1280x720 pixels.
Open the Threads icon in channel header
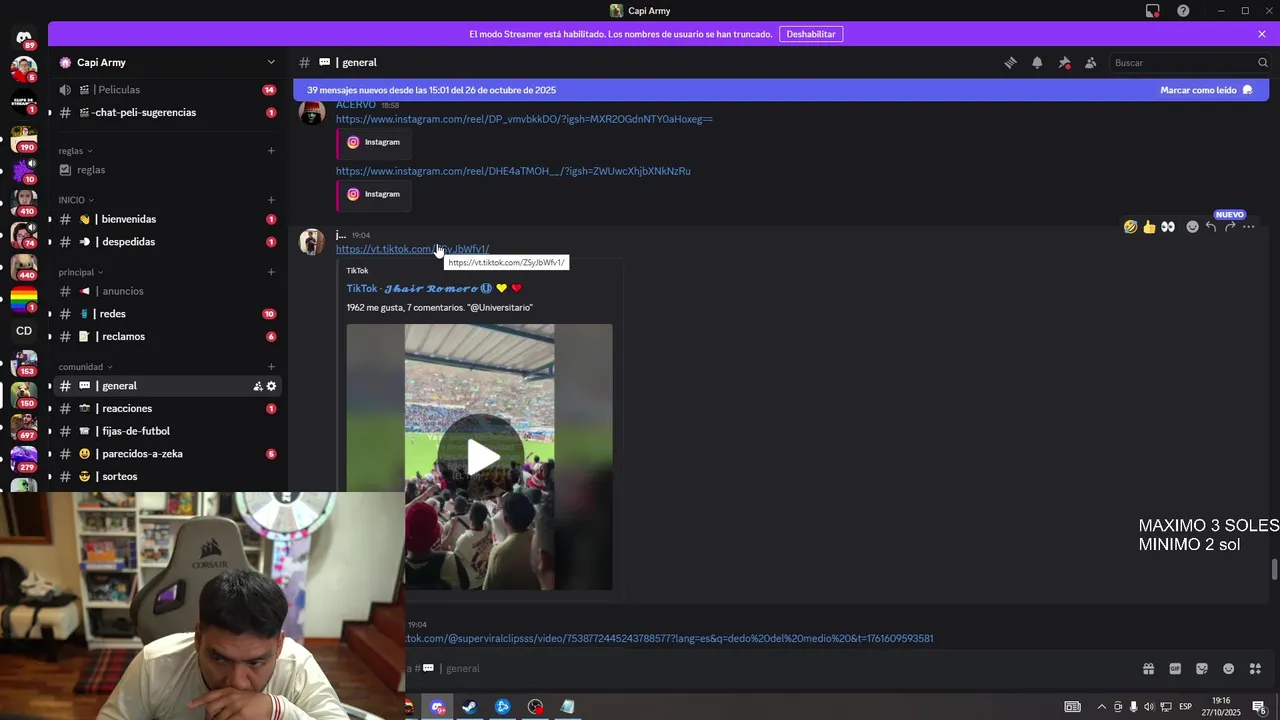(x=1010, y=62)
